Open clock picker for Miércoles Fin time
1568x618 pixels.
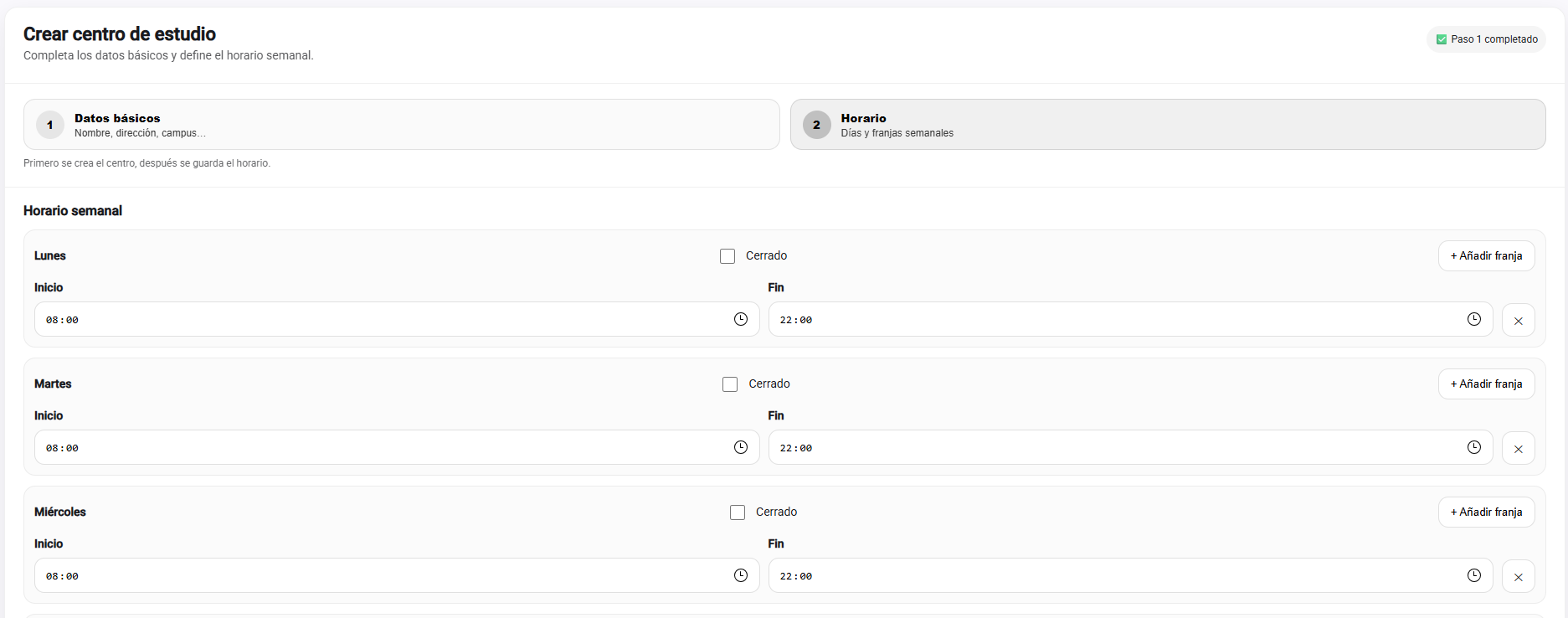click(1474, 575)
